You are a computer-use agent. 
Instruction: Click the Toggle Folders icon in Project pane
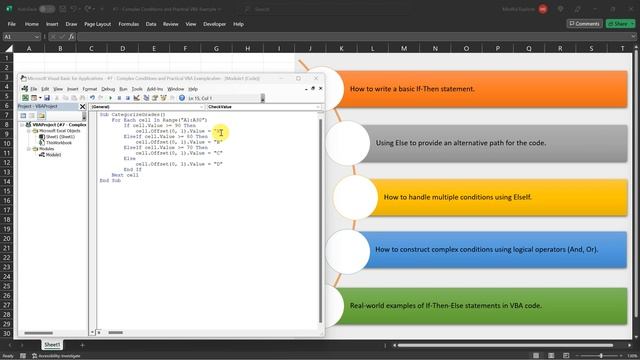click(x=41, y=116)
